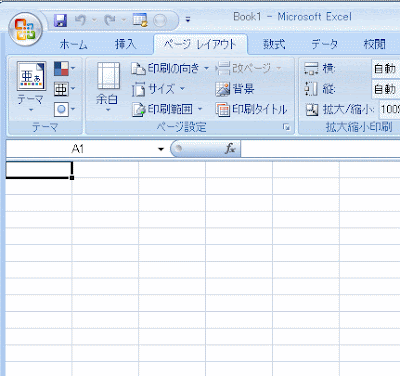This screenshot has height=376, width=400.
Task: Open the 改ページ breaks menu
Action: 249,69
